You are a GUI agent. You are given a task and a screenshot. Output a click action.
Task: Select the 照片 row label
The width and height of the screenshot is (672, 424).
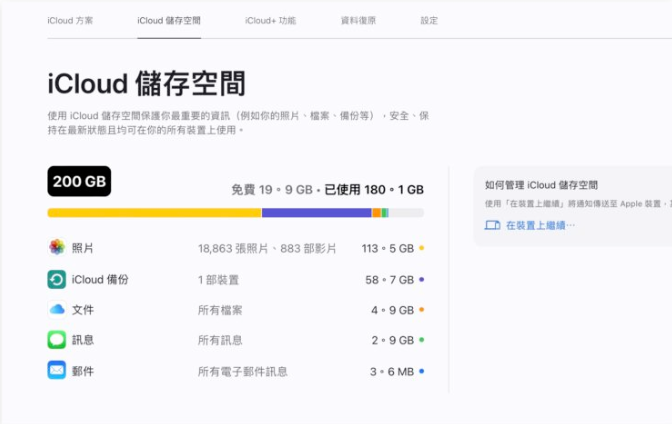point(82,248)
